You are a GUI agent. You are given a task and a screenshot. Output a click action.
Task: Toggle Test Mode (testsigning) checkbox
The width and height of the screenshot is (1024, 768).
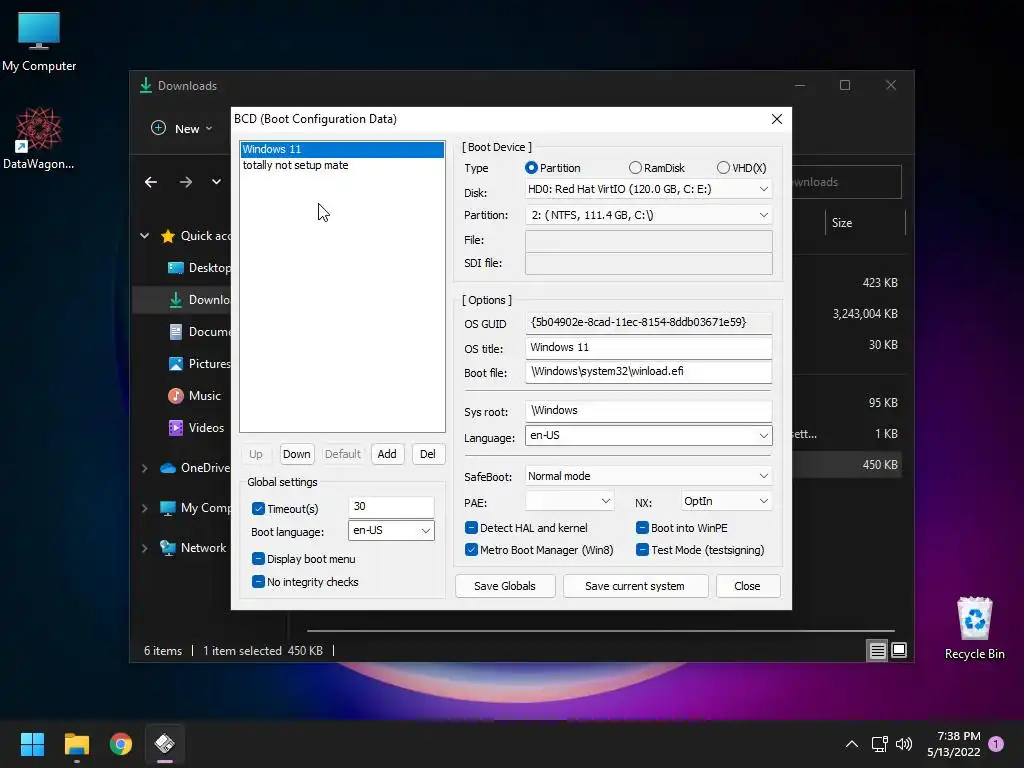pos(643,550)
